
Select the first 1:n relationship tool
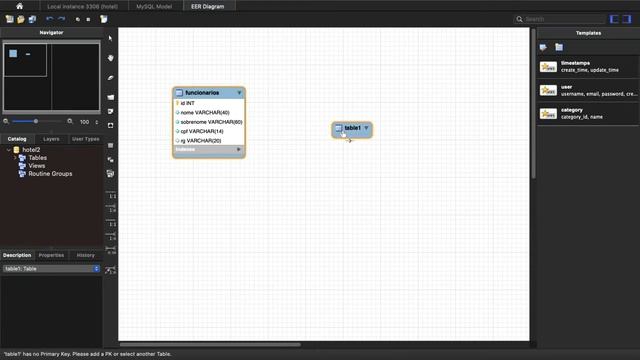111,208
